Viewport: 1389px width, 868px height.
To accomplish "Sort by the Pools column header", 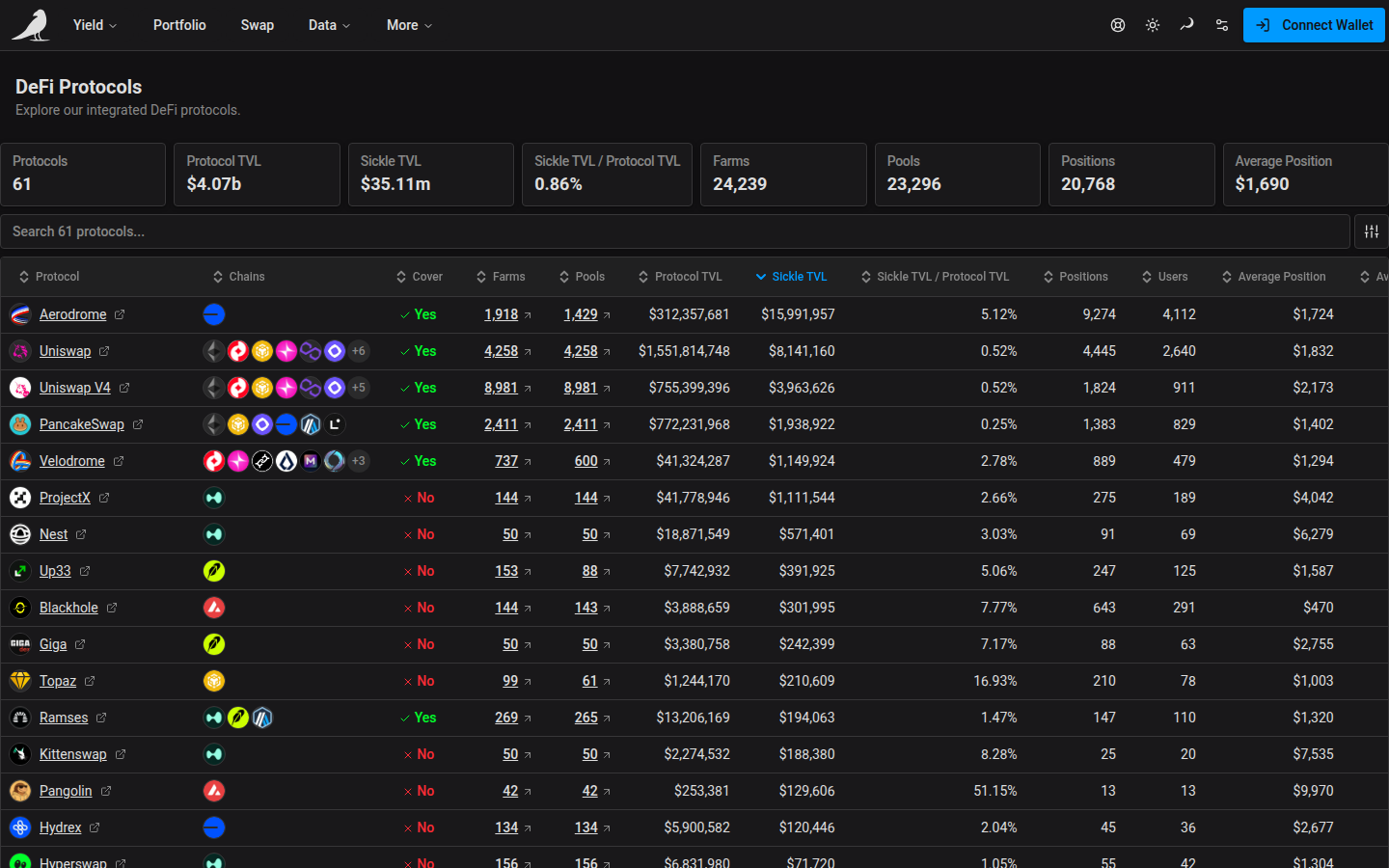I will coord(582,277).
